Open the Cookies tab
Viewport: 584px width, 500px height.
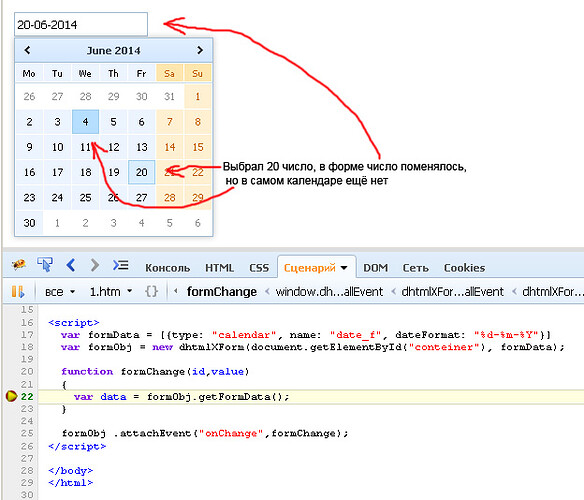(464, 268)
